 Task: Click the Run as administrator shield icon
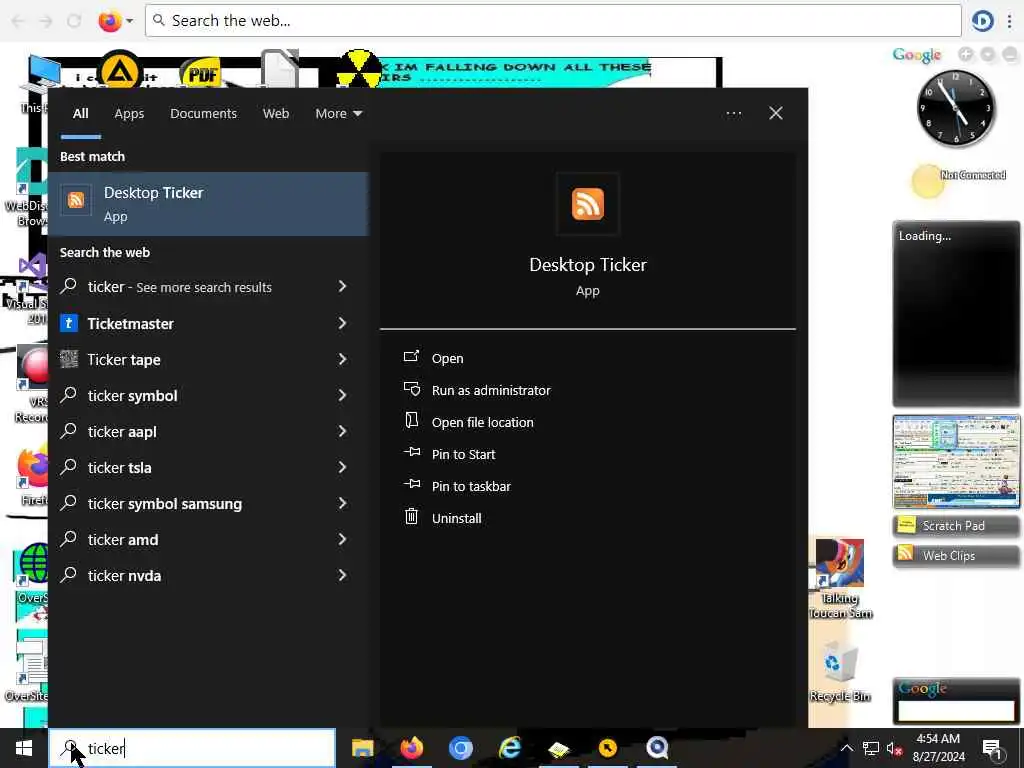411,389
